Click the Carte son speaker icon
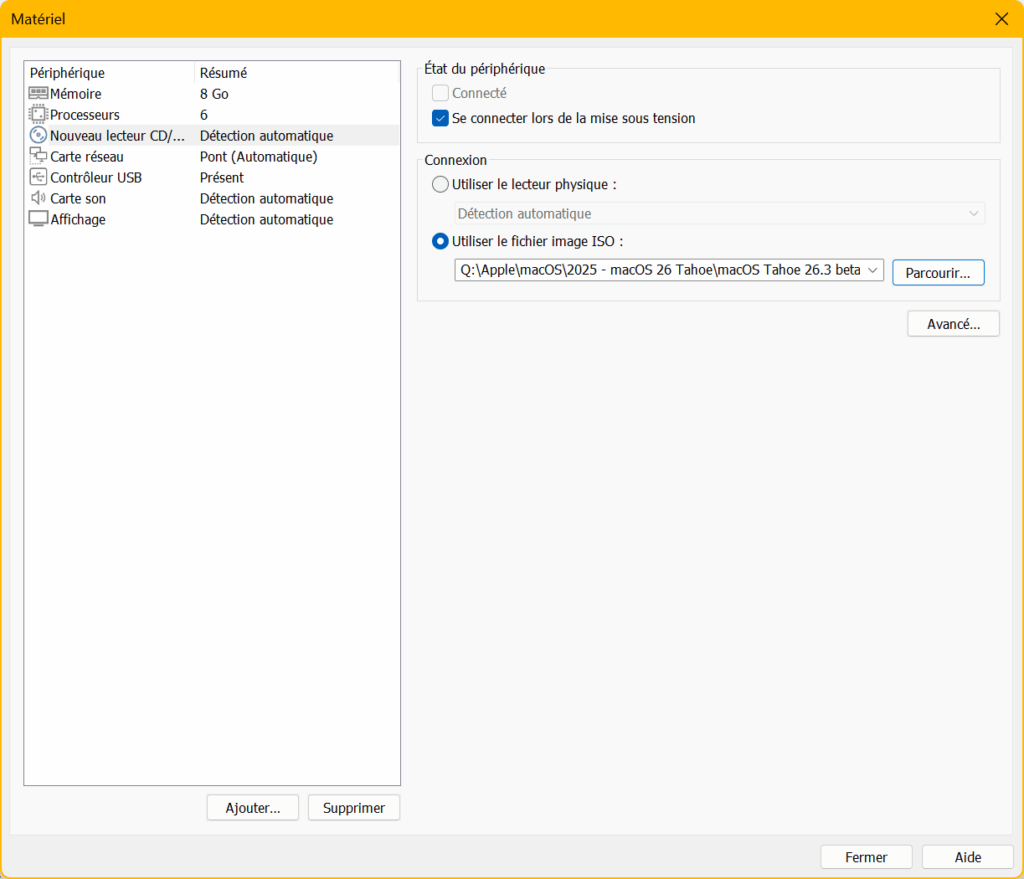Screen dimensions: 1024x879 click(39, 199)
